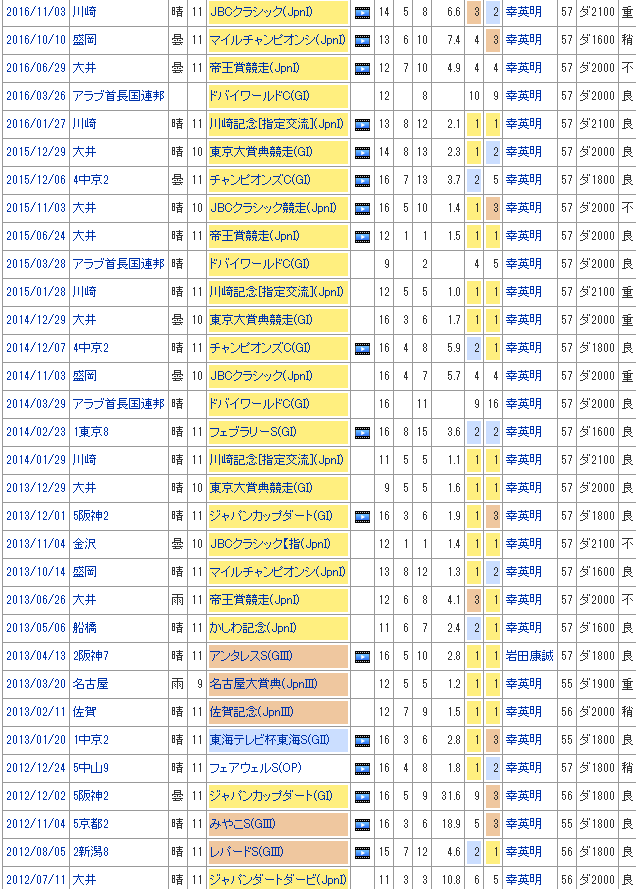This screenshot has height=889, width=636.
Task: Open the みやこS(GIII) race link
Action: pyautogui.click(x=246, y=824)
